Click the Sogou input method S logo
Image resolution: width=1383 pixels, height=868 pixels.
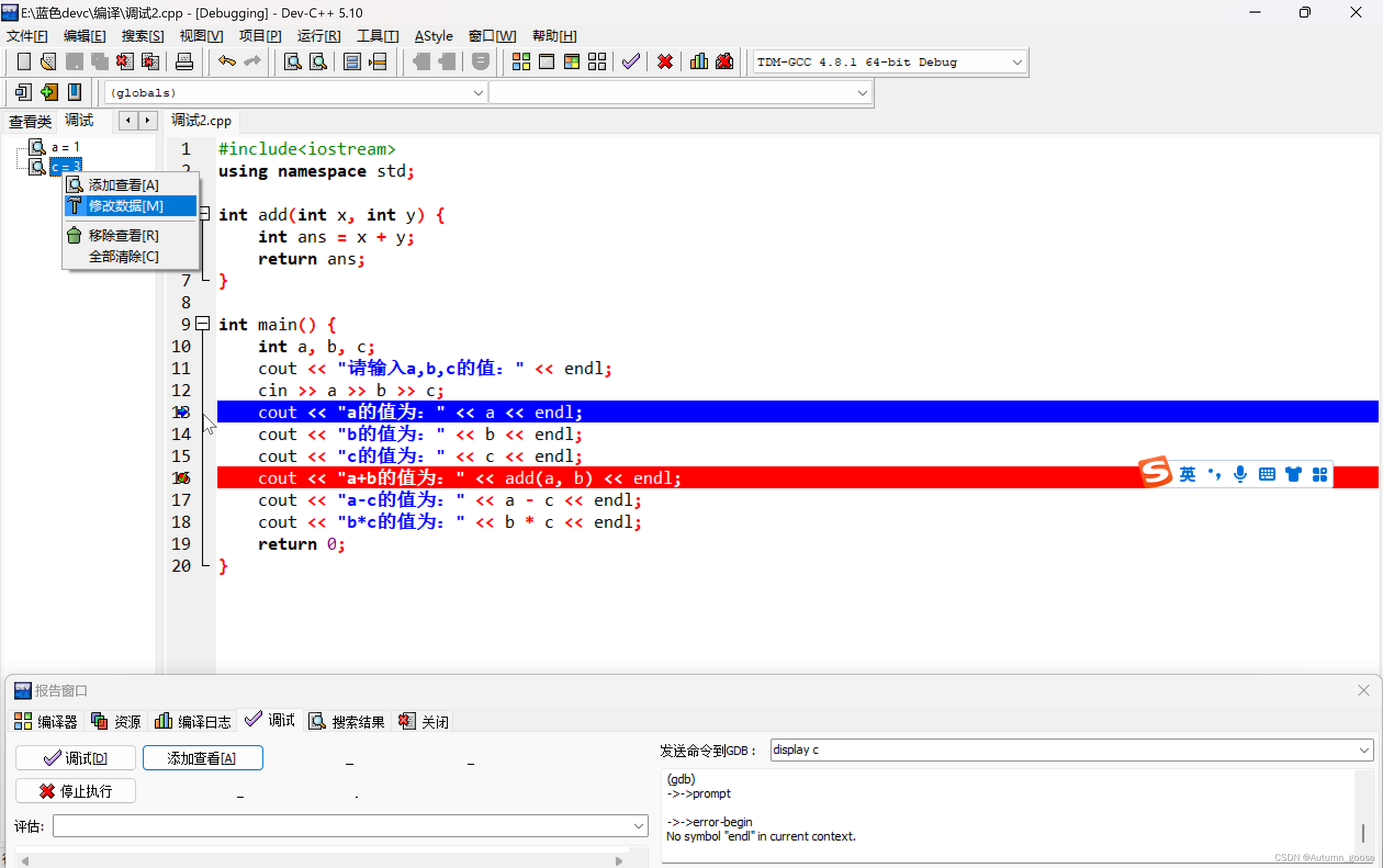pyautogui.click(x=1155, y=472)
